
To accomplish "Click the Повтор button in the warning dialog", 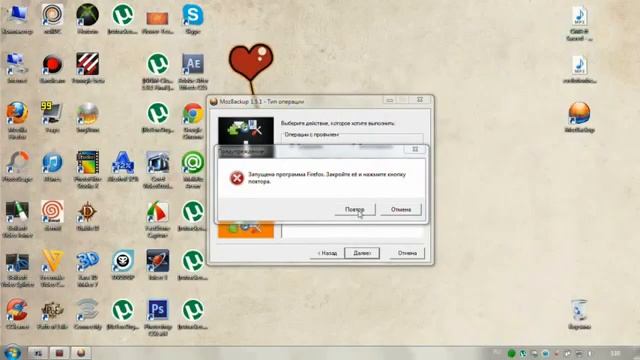I will coord(355,209).
